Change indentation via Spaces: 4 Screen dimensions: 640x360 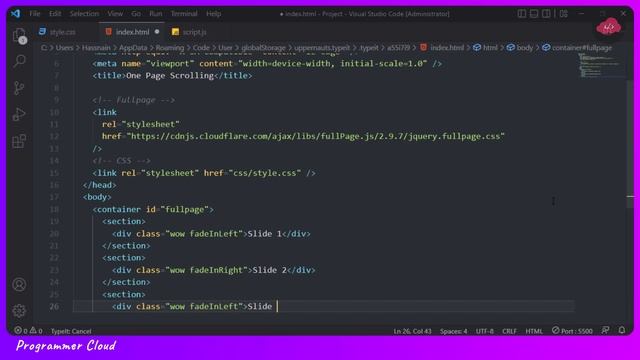click(x=453, y=331)
